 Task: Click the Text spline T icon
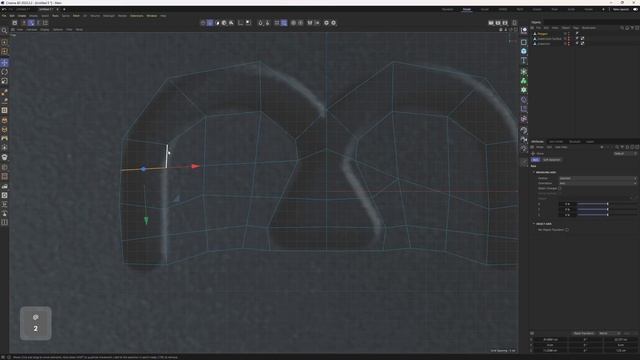pyautogui.click(x=524, y=61)
